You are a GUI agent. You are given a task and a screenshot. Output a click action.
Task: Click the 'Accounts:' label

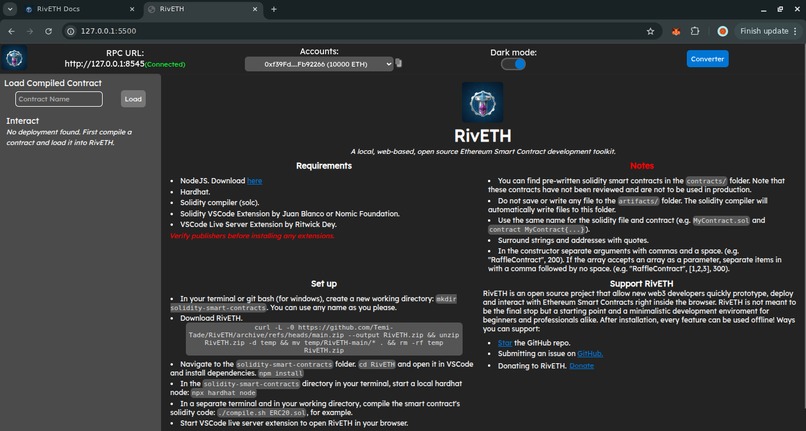click(319, 51)
